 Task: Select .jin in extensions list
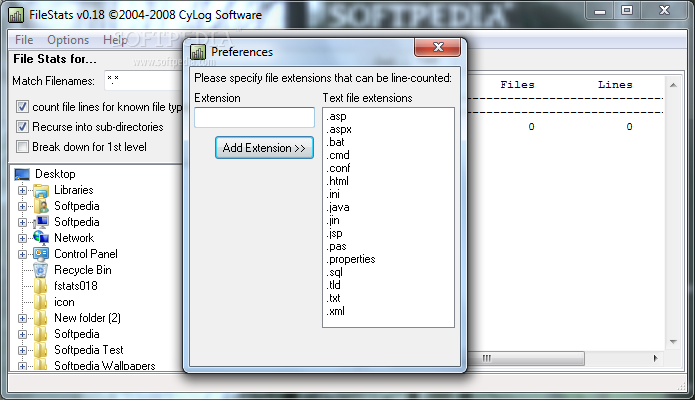click(x=333, y=220)
